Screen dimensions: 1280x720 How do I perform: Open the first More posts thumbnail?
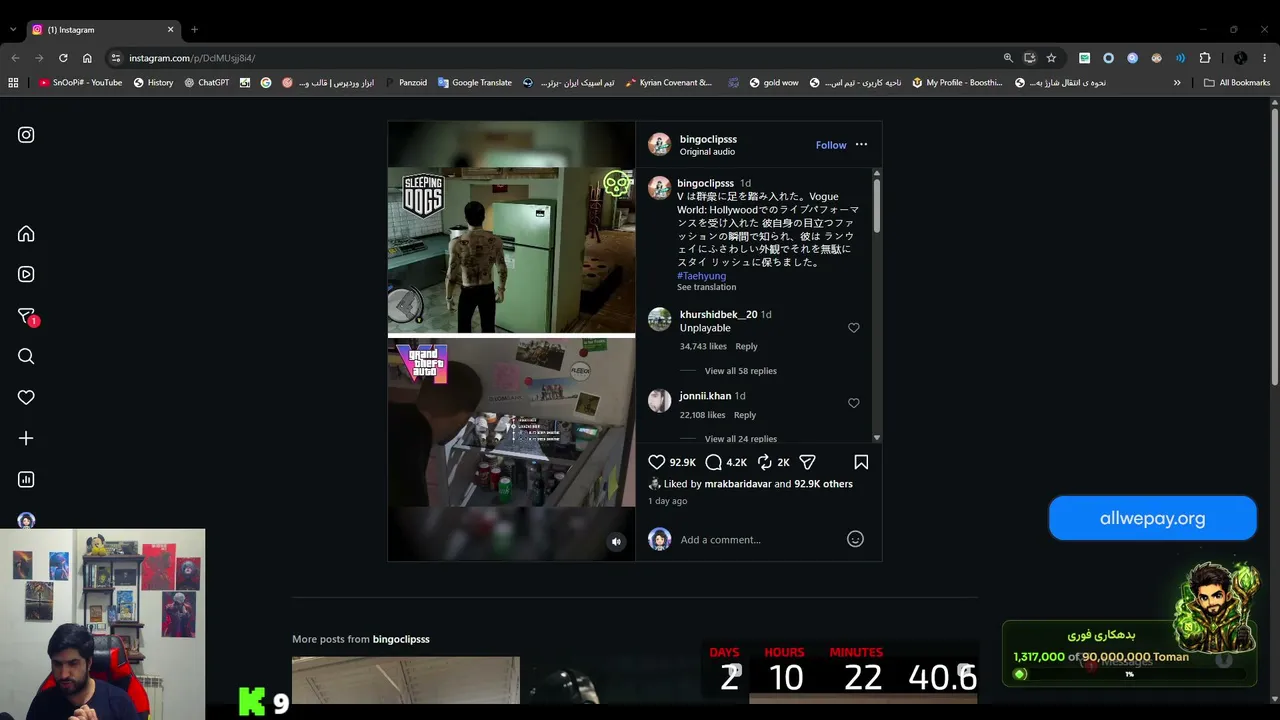(406, 680)
